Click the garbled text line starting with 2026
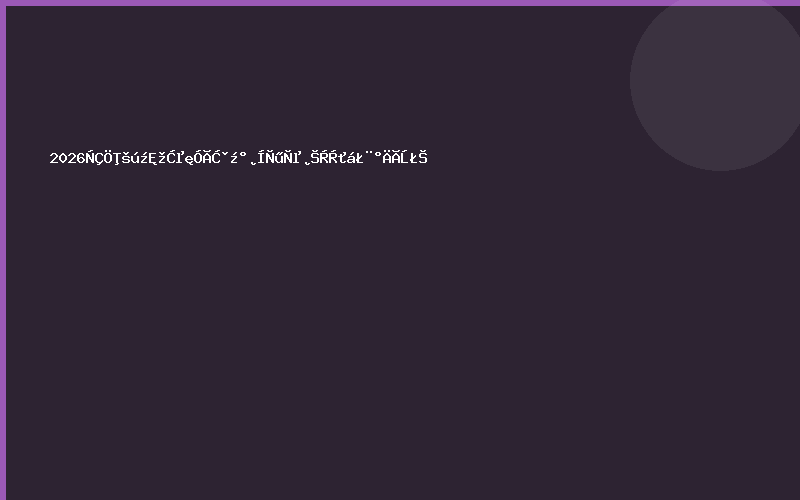The height and width of the screenshot is (500, 800). (x=238, y=158)
